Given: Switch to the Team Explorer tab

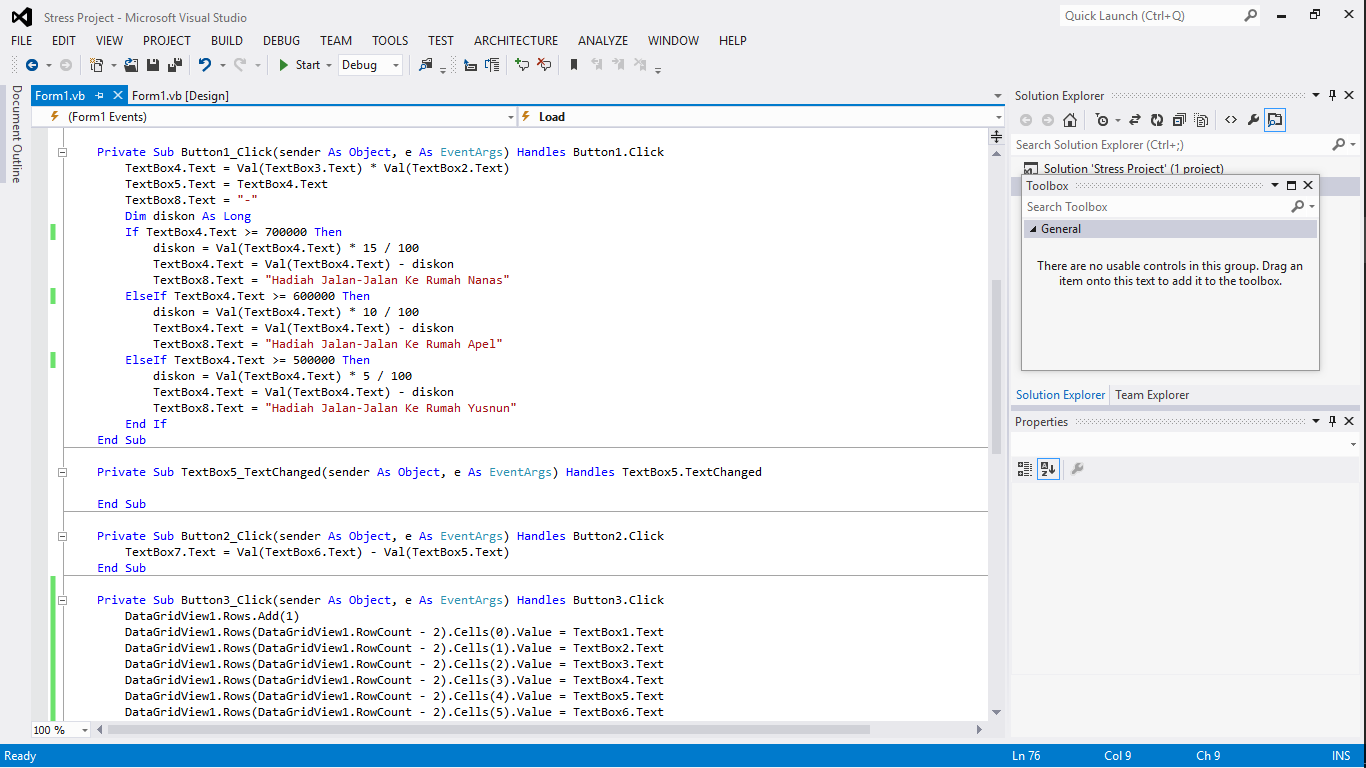Looking at the screenshot, I should coord(1152,395).
